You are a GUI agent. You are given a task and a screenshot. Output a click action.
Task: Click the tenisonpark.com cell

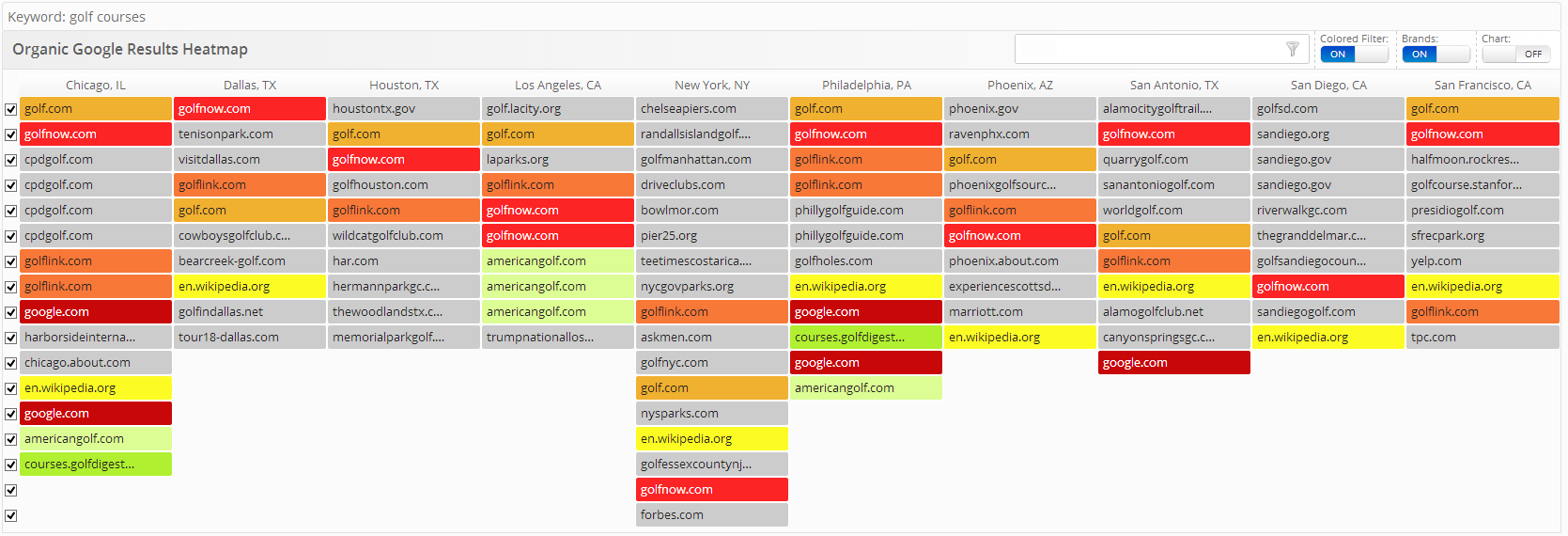(x=250, y=134)
